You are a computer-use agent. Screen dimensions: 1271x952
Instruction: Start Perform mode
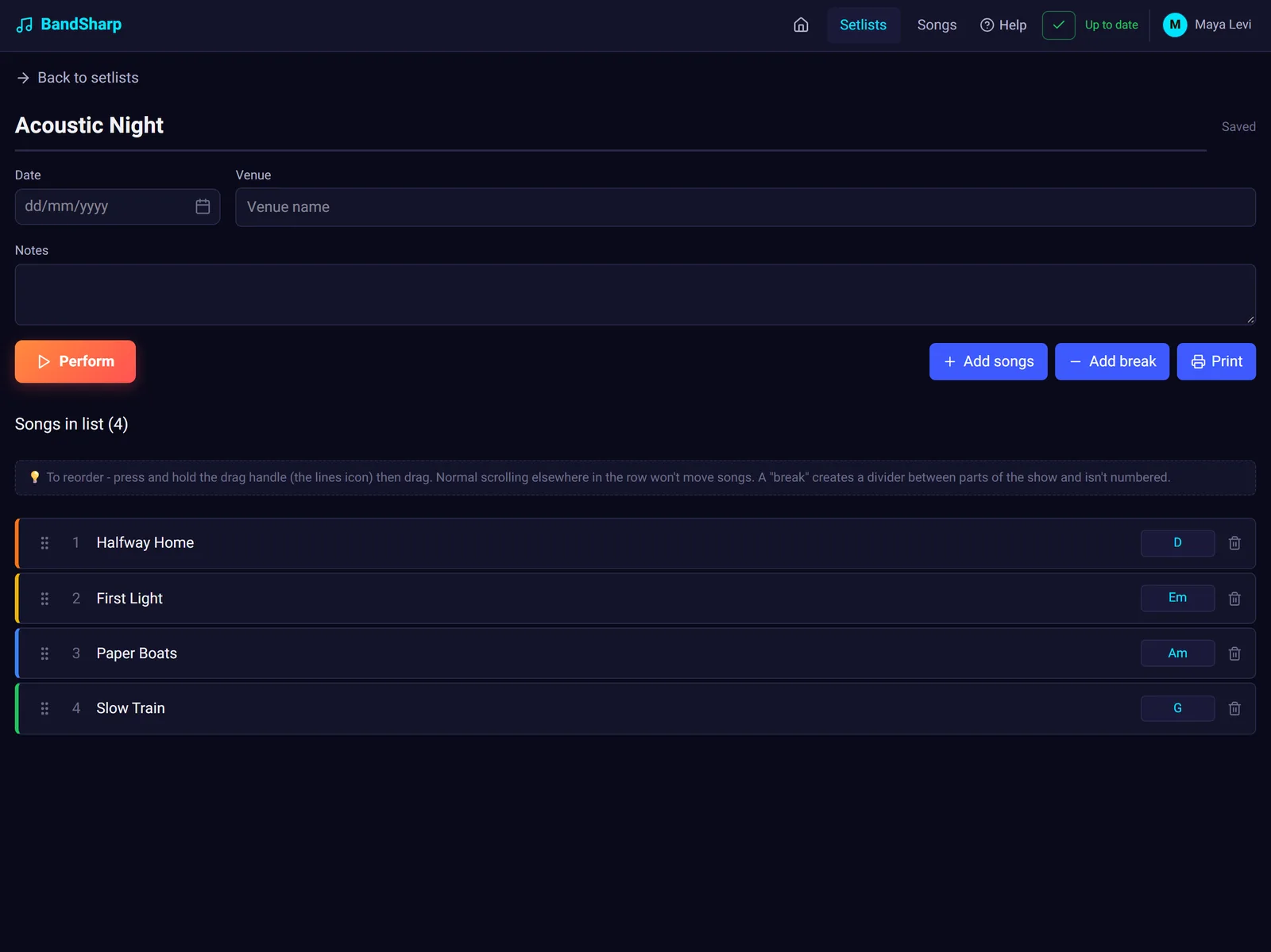pos(75,361)
